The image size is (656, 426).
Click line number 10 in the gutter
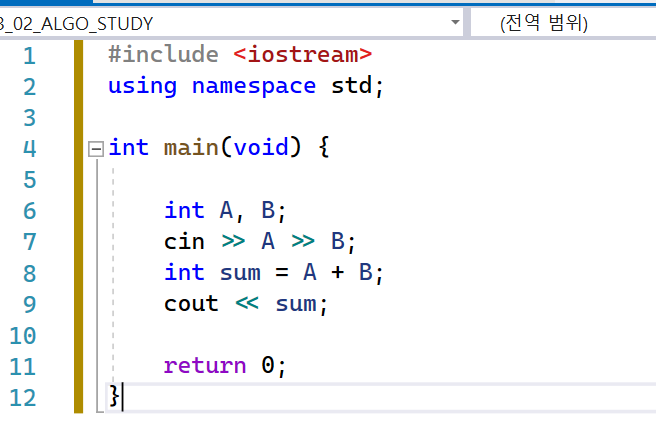point(23,336)
